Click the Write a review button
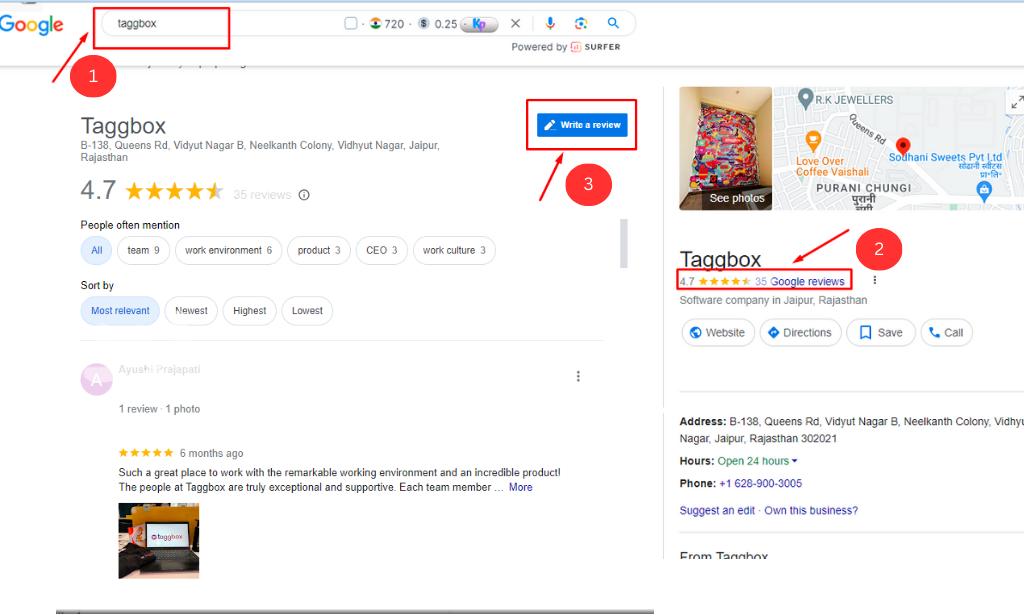Screen dimensions: 1024x614 pyautogui.click(x=581, y=124)
